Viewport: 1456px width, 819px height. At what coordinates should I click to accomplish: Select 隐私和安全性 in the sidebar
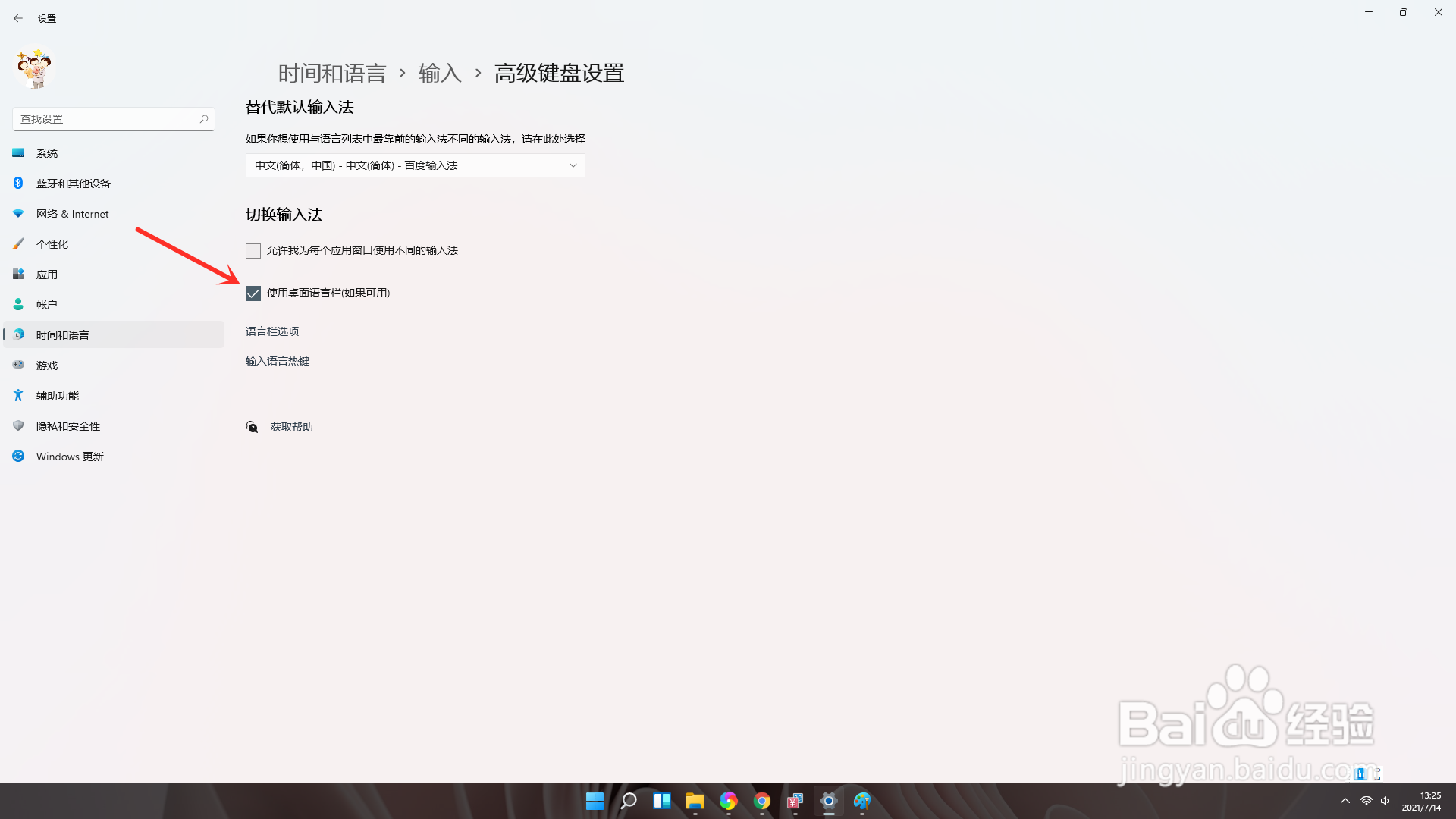tap(67, 426)
